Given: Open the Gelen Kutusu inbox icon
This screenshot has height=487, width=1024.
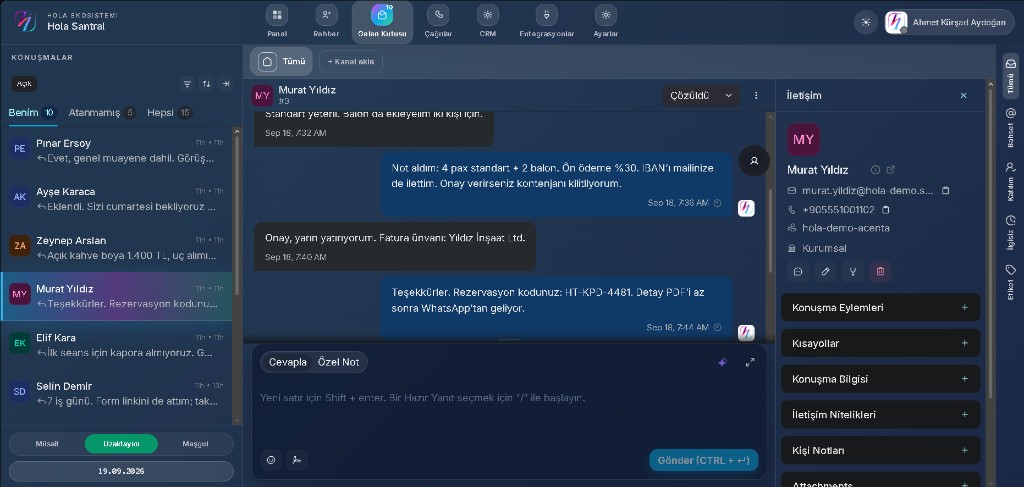Looking at the screenshot, I should tap(382, 15).
